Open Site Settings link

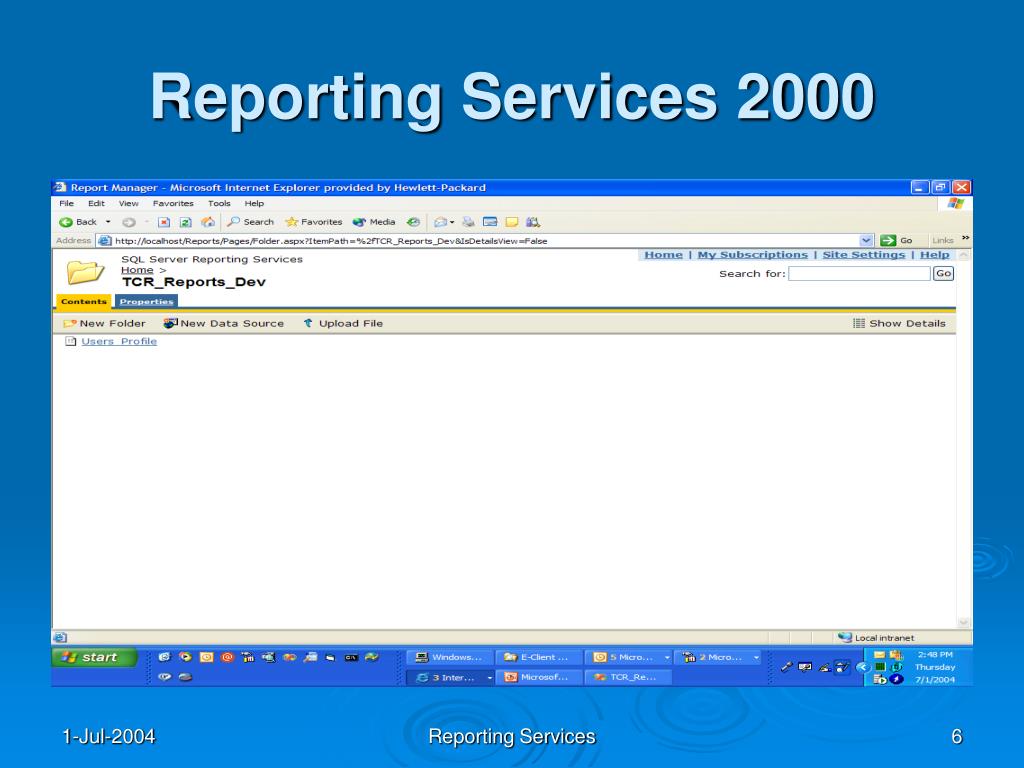click(863, 255)
